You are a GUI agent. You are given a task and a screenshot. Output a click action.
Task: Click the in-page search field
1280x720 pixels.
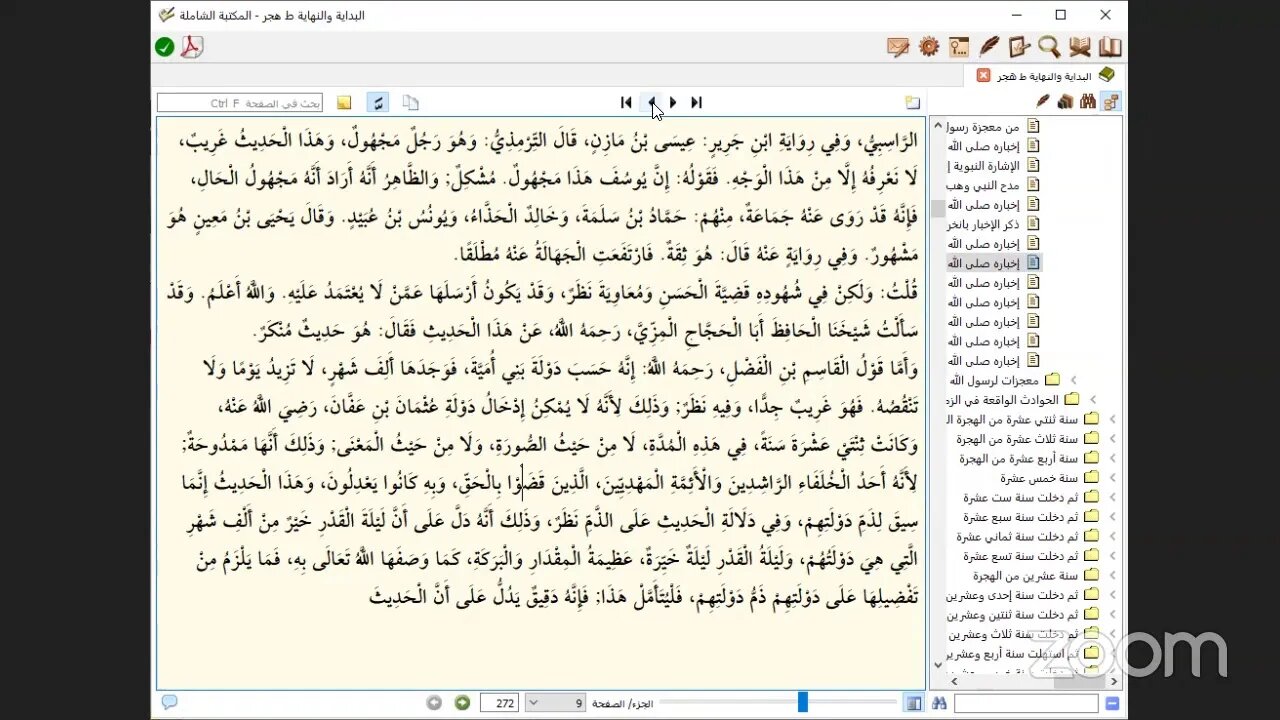coord(240,103)
